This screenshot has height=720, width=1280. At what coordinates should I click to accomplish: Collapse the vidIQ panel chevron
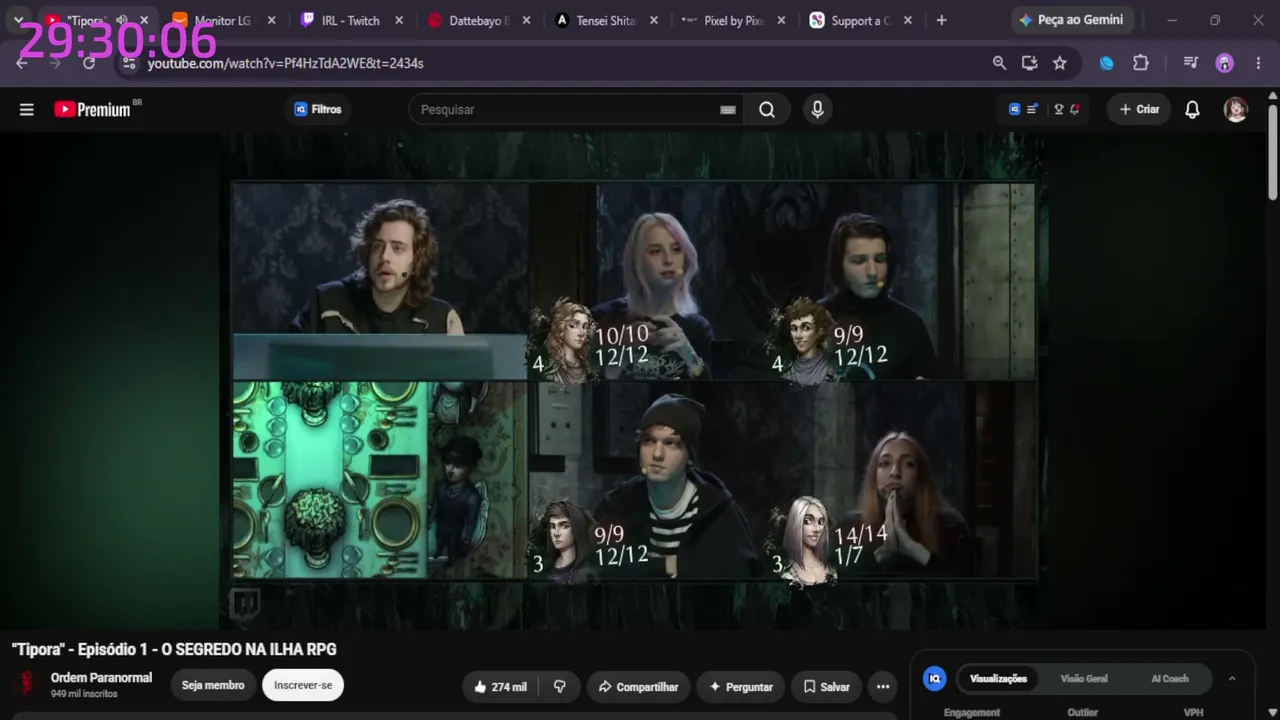pos(1232,679)
